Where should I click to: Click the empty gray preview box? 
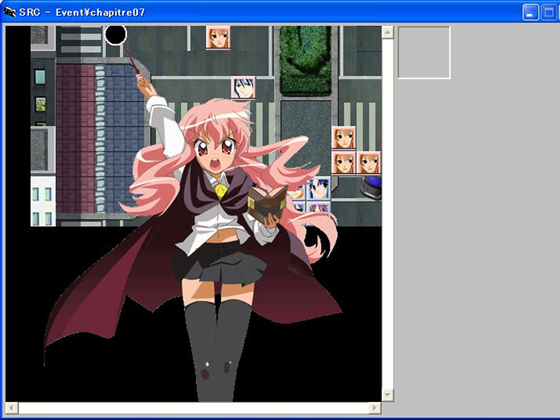pos(424,52)
